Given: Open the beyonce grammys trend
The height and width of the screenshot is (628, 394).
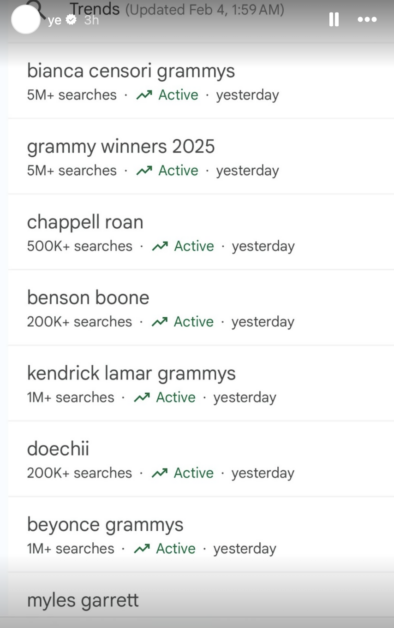Looking at the screenshot, I should [x=201, y=535].
